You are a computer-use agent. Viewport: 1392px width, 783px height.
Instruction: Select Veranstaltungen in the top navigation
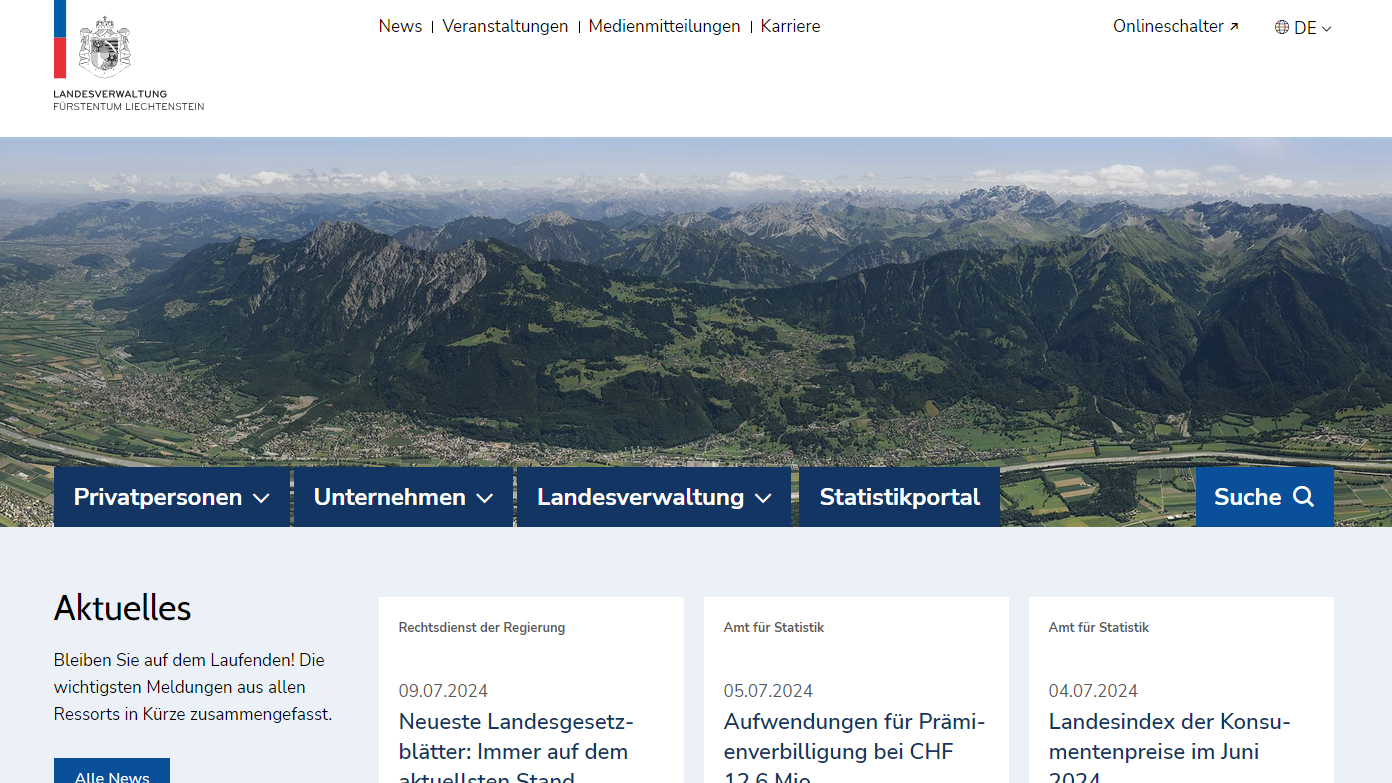[x=505, y=26]
